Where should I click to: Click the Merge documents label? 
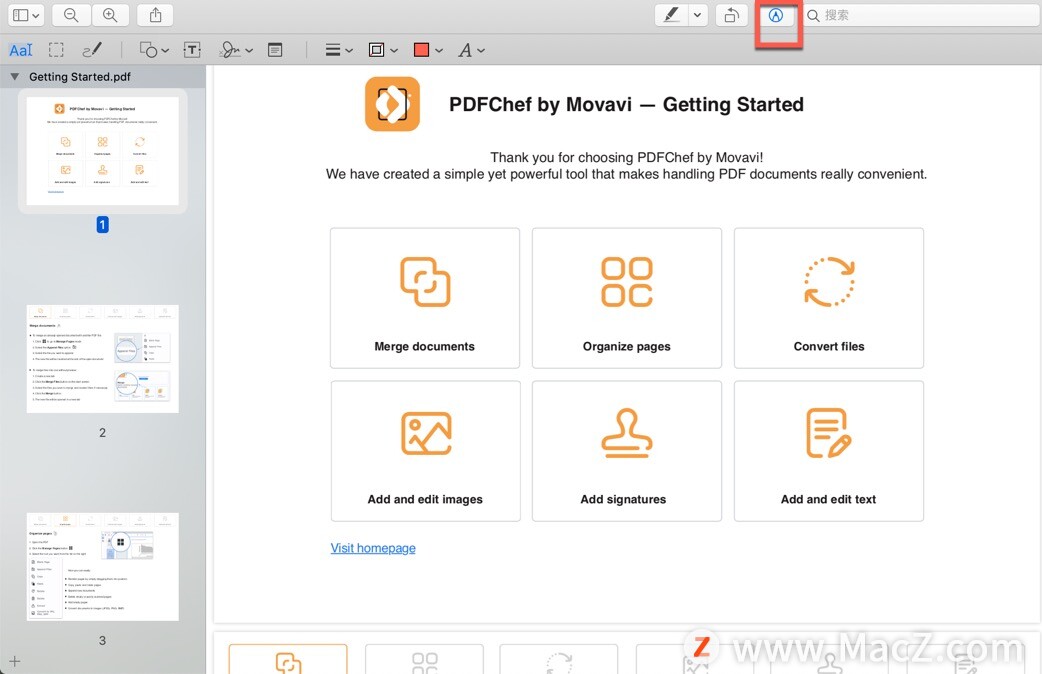(x=425, y=346)
